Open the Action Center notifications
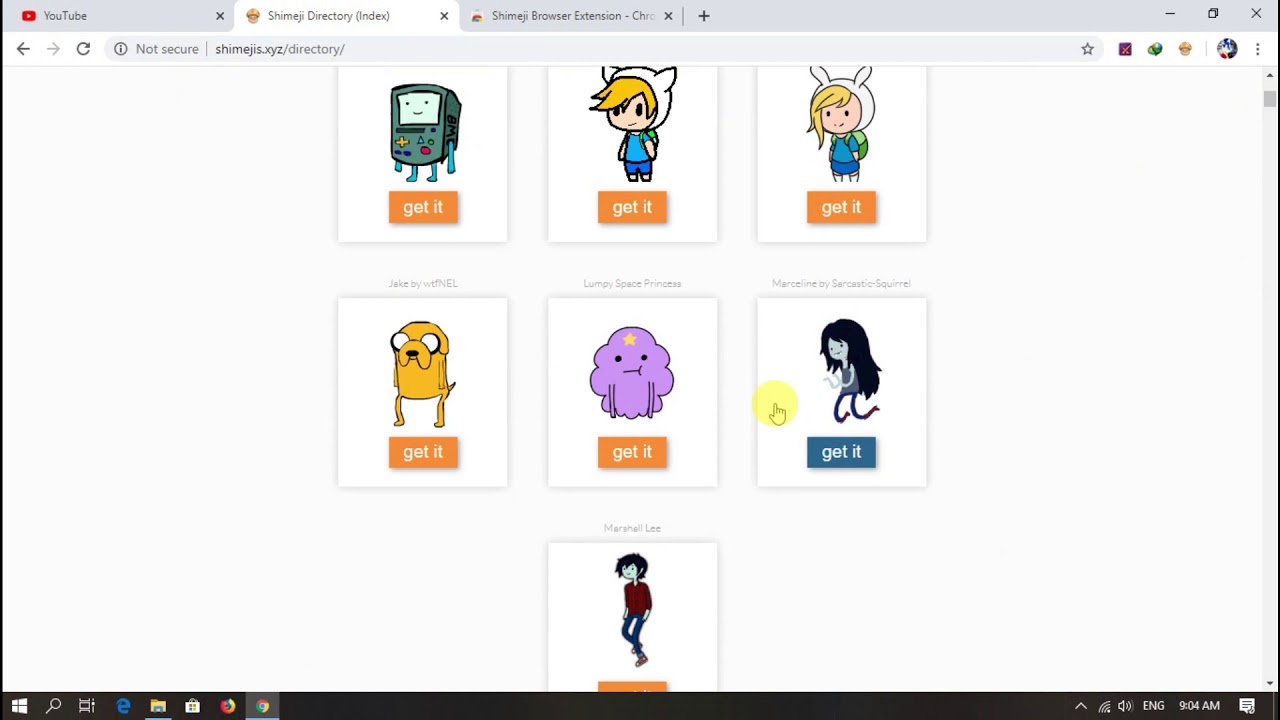The height and width of the screenshot is (720, 1280). tap(1247, 706)
